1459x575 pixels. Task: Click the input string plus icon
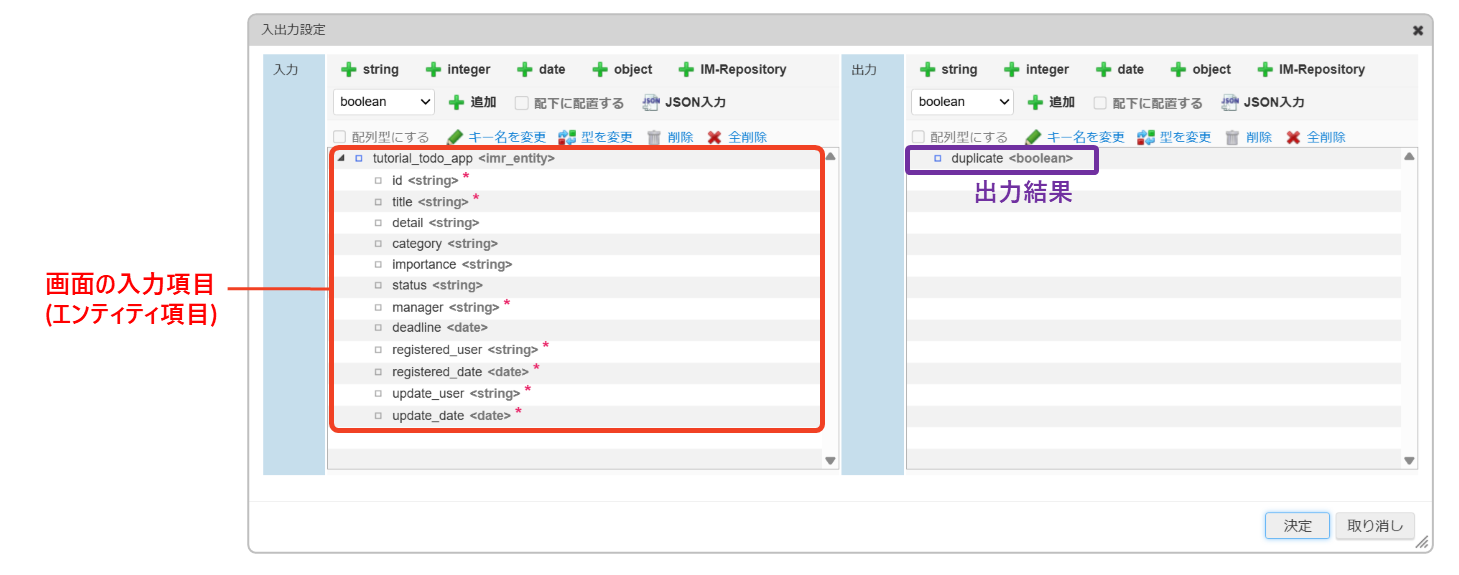349,70
